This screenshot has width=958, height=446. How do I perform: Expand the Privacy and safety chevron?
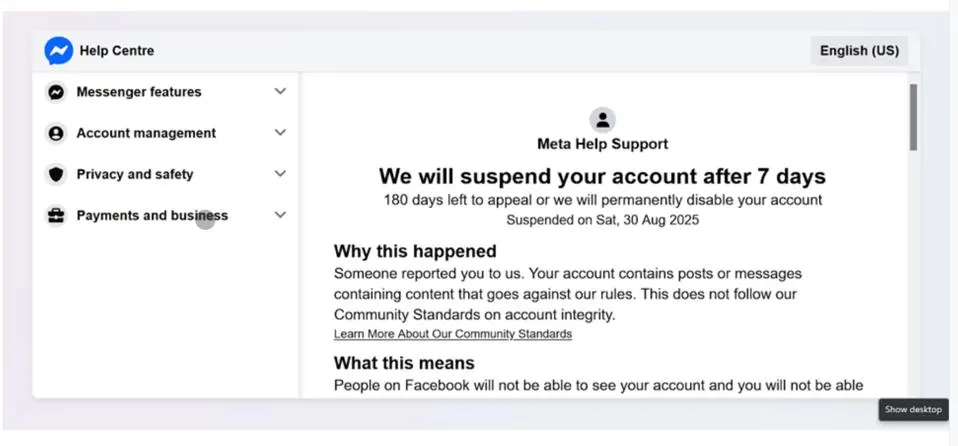pos(280,173)
